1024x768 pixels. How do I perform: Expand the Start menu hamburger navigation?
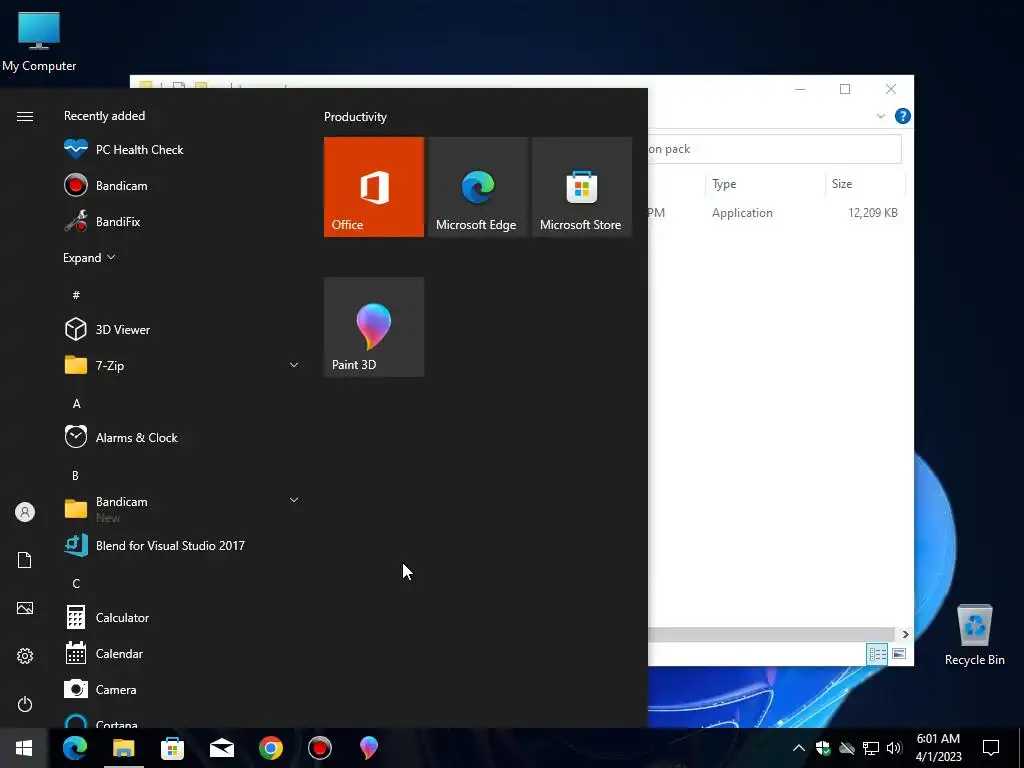click(25, 116)
